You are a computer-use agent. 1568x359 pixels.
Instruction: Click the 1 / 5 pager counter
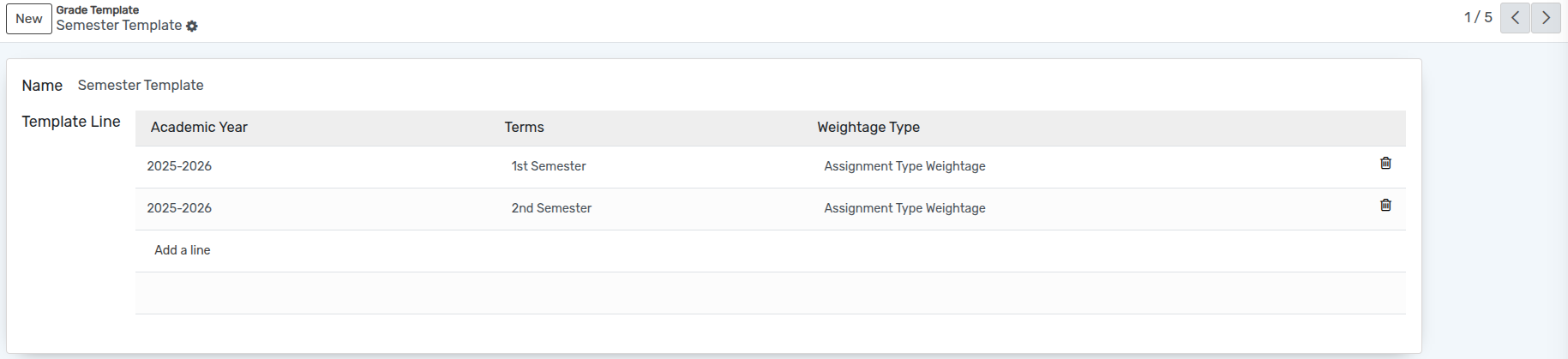[x=1477, y=18]
